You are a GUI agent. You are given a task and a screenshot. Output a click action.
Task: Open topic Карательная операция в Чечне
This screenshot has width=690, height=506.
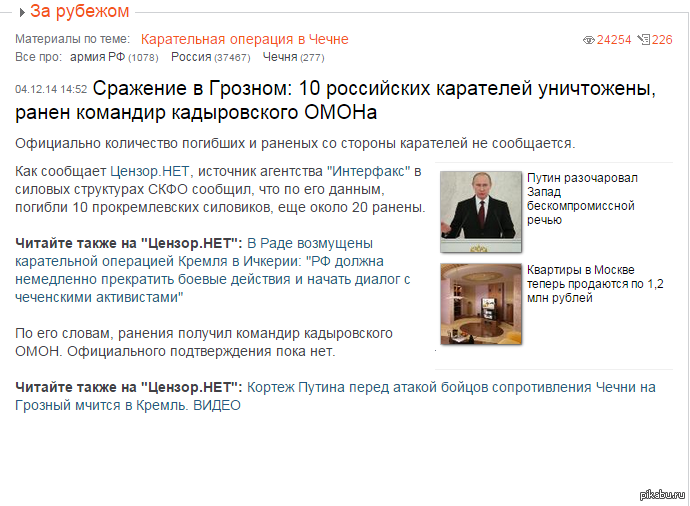point(245,39)
